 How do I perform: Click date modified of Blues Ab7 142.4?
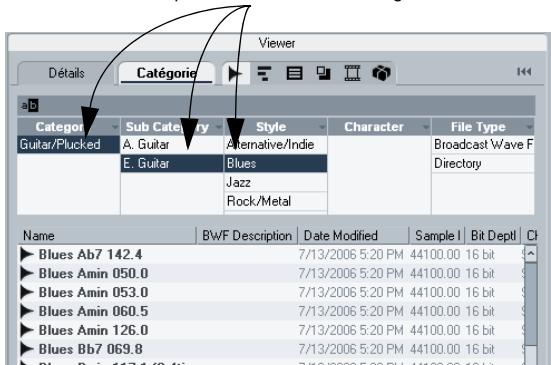tap(351, 254)
